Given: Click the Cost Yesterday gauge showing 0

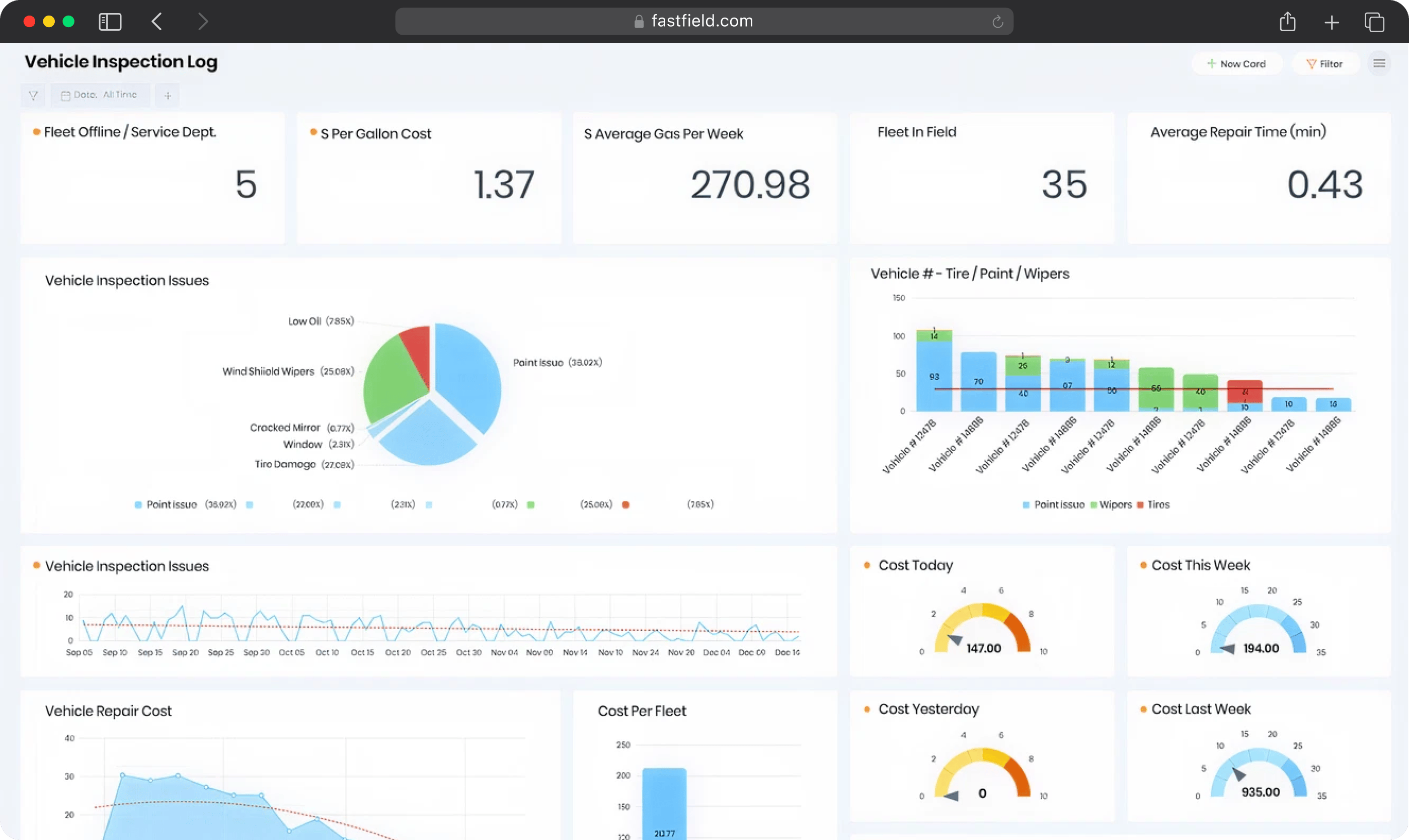Looking at the screenshot, I should [982, 793].
